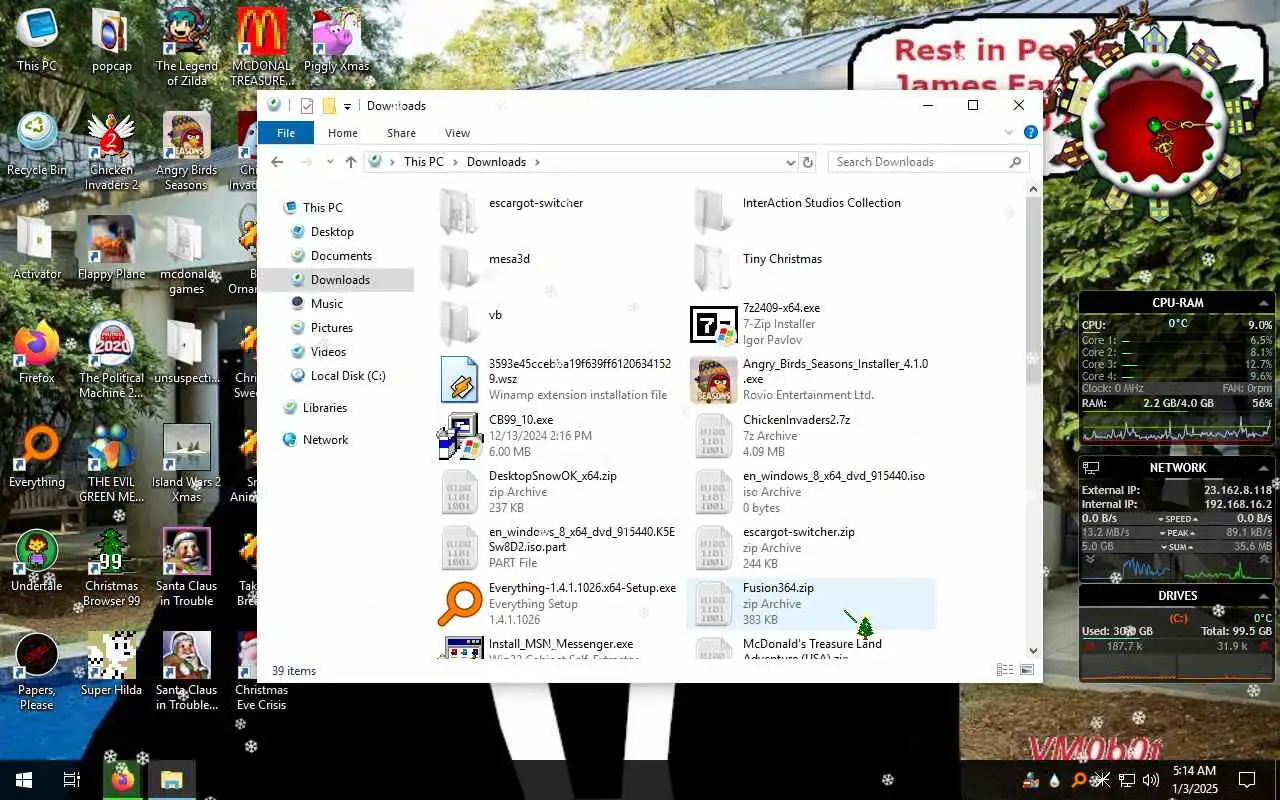Image resolution: width=1280 pixels, height=800 pixels.
Task: Click the file list scroll down arrow
Action: click(x=1033, y=651)
